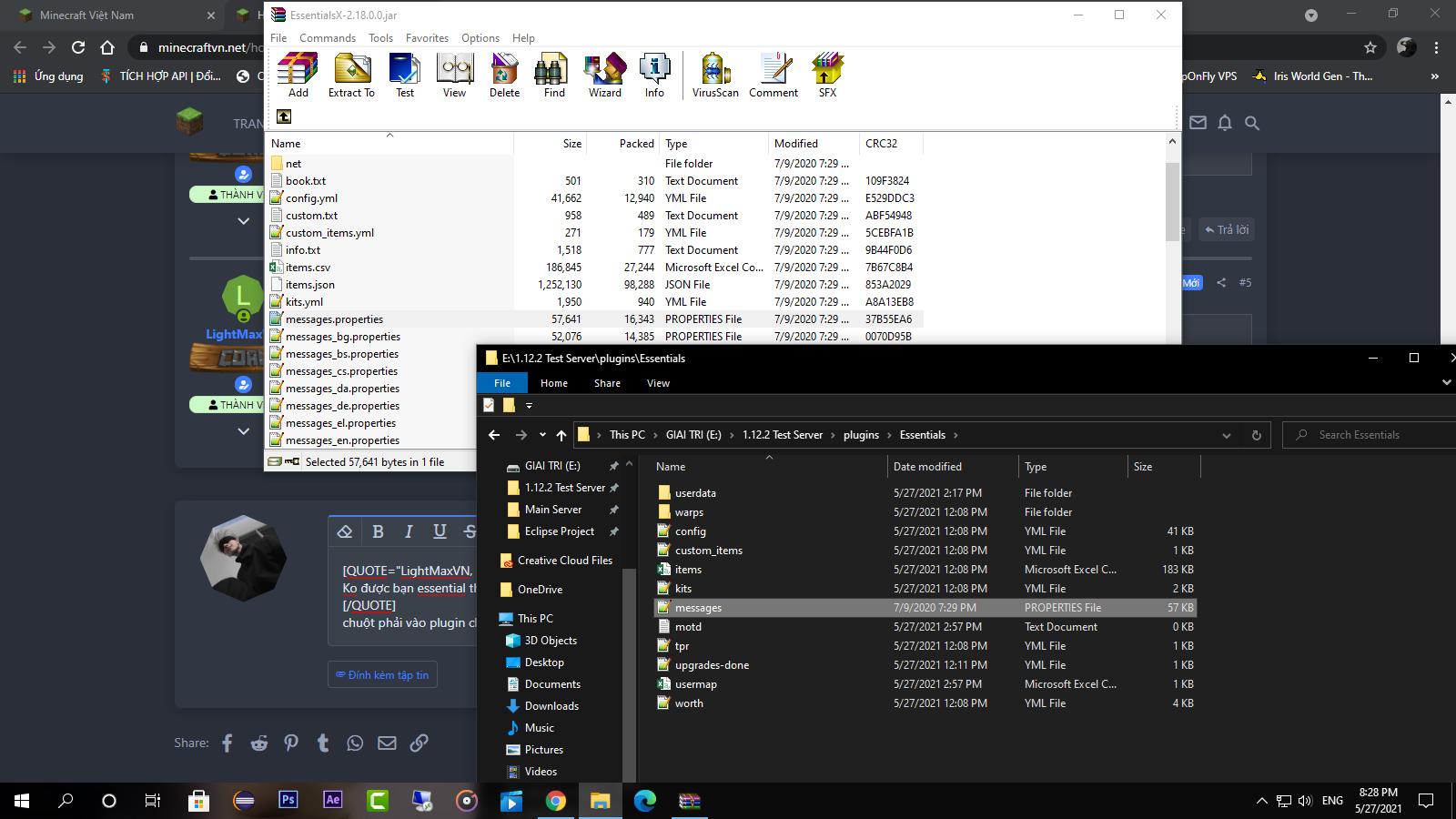Click the Trả lời reply link

1227,229
